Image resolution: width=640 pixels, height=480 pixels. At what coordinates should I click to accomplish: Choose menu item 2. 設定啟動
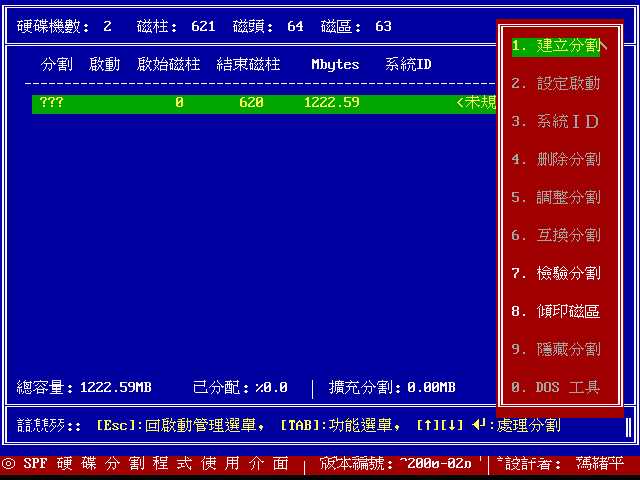click(556, 84)
